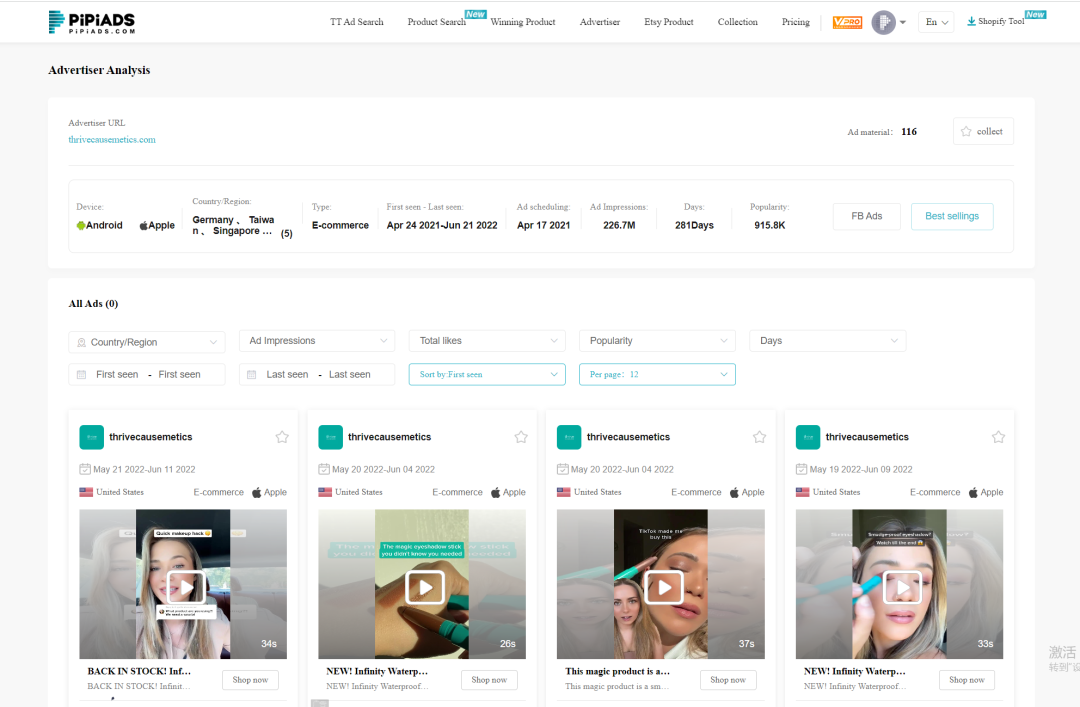The width and height of the screenshot is (1080, 707).
Task: Open the BACK IN STOCK! Inf... ad title
Action: click(x=139, y=671)
